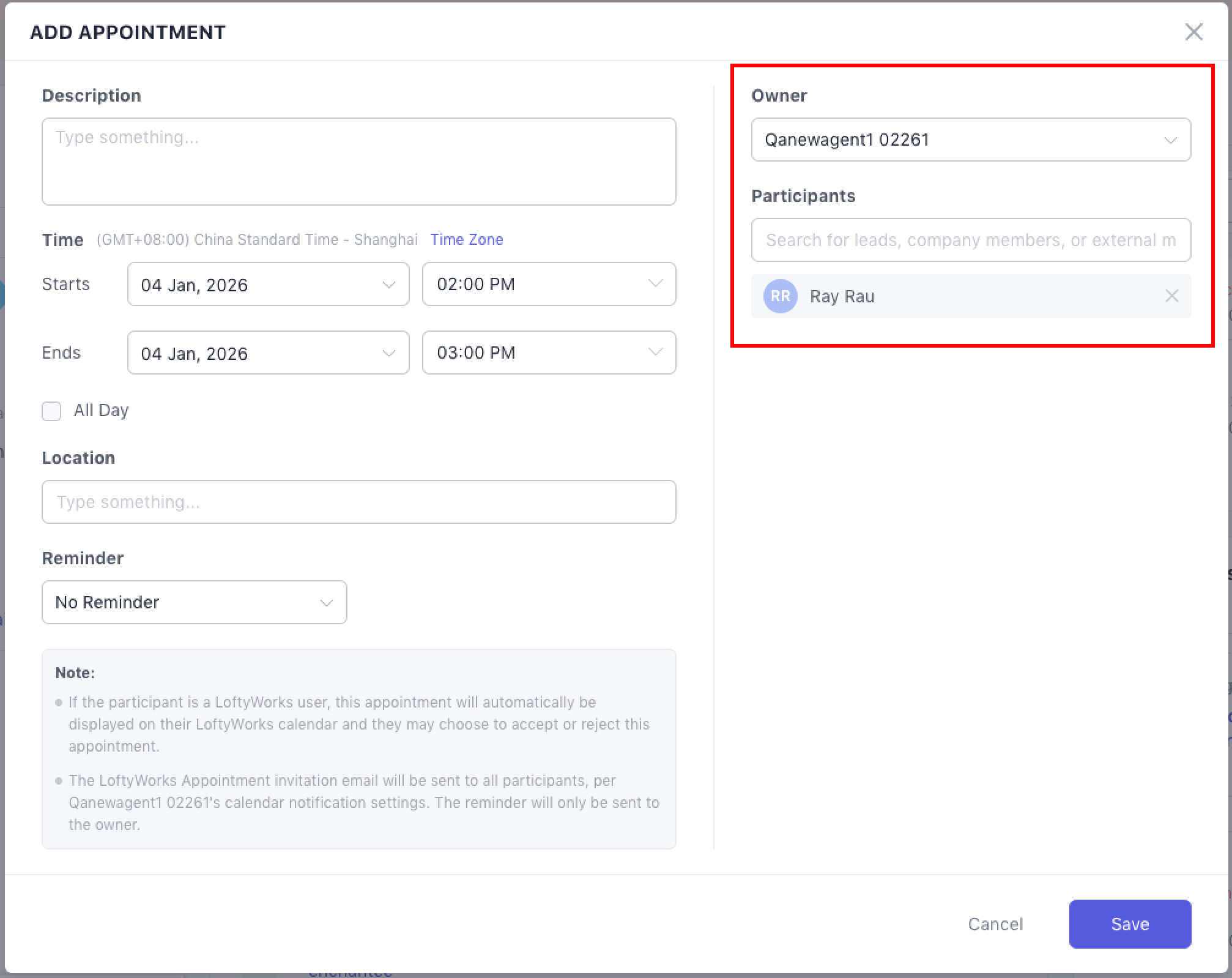Focus the Participants search field
Screen dimensions: 1232x978
pos(970,240)
